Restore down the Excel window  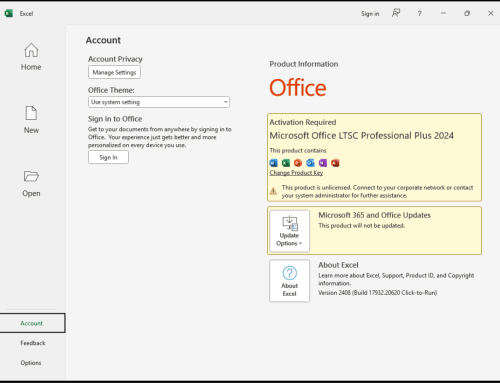tap(467, 13)
